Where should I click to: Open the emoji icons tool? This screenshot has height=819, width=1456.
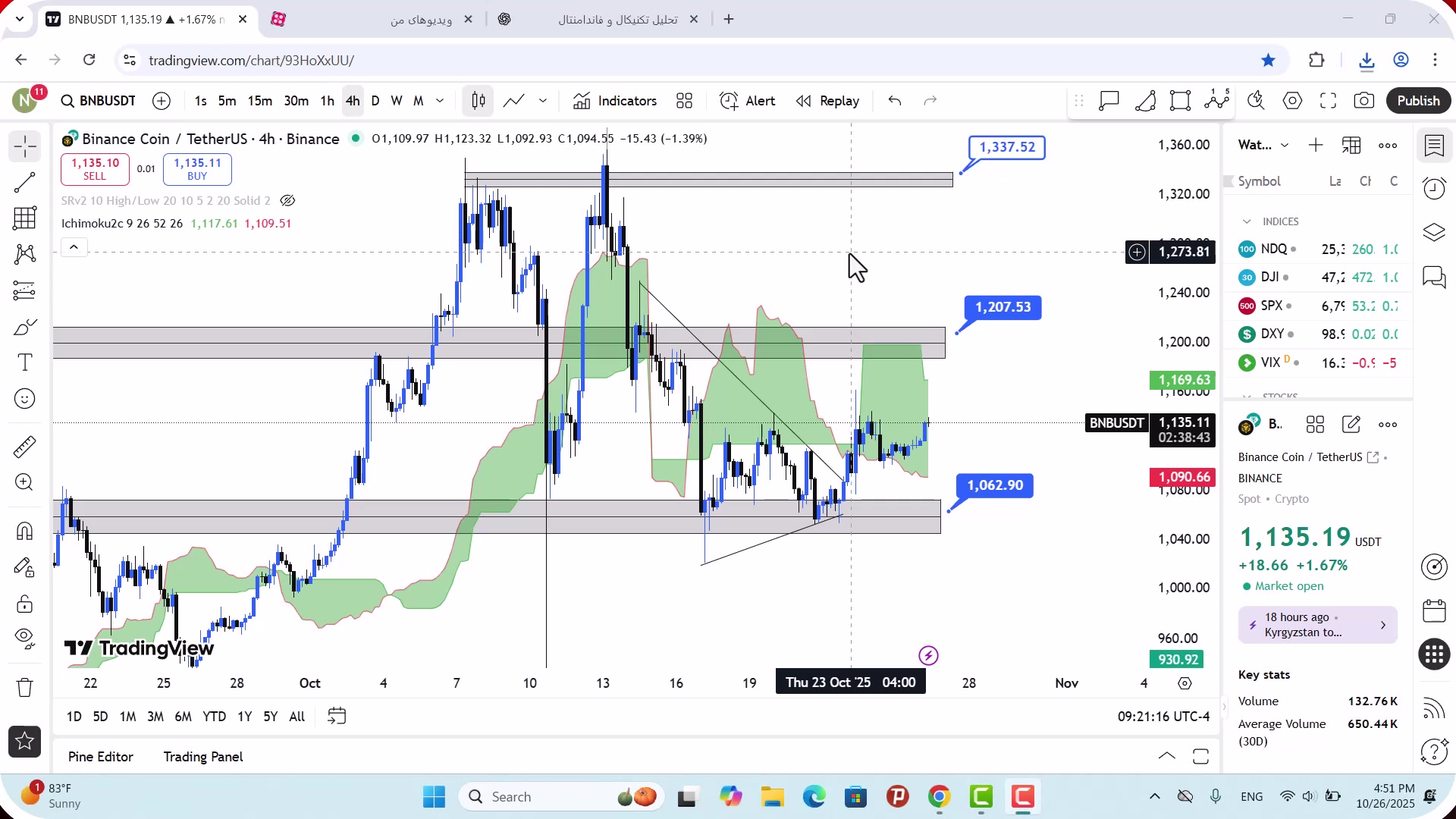24,399
